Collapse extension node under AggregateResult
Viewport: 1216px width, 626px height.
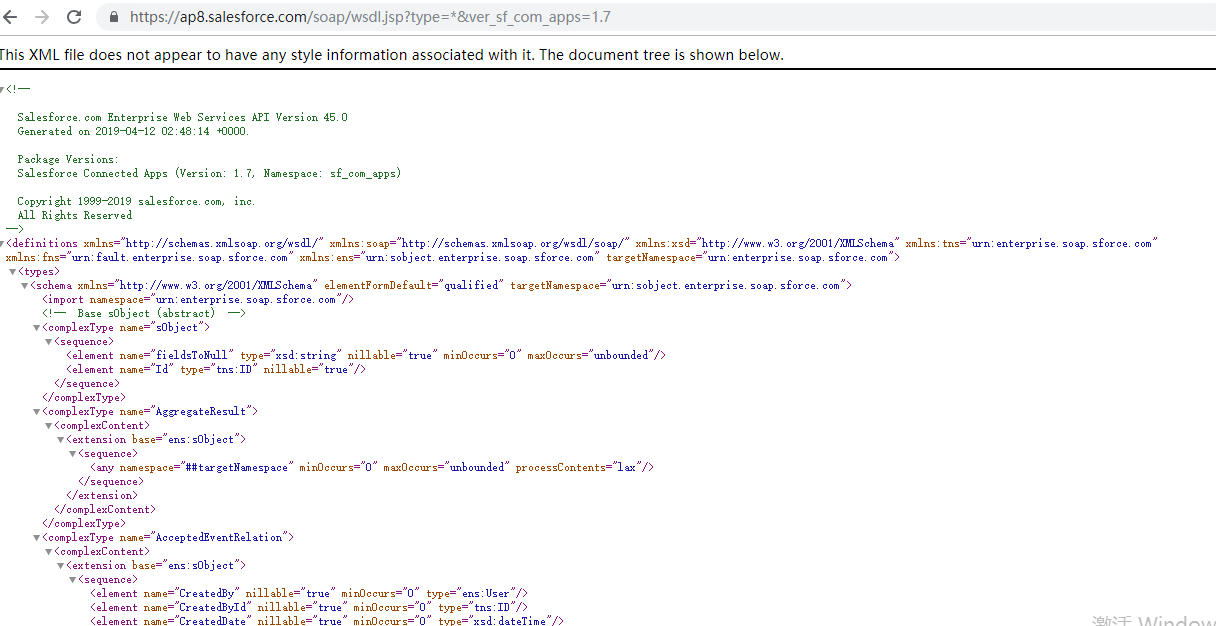pos(60,439)
